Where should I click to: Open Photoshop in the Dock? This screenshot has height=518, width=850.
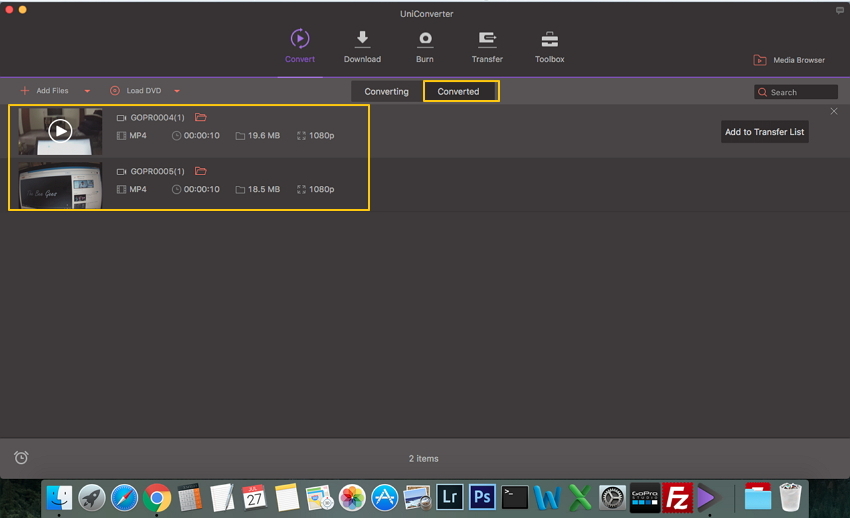coord(482,497)
